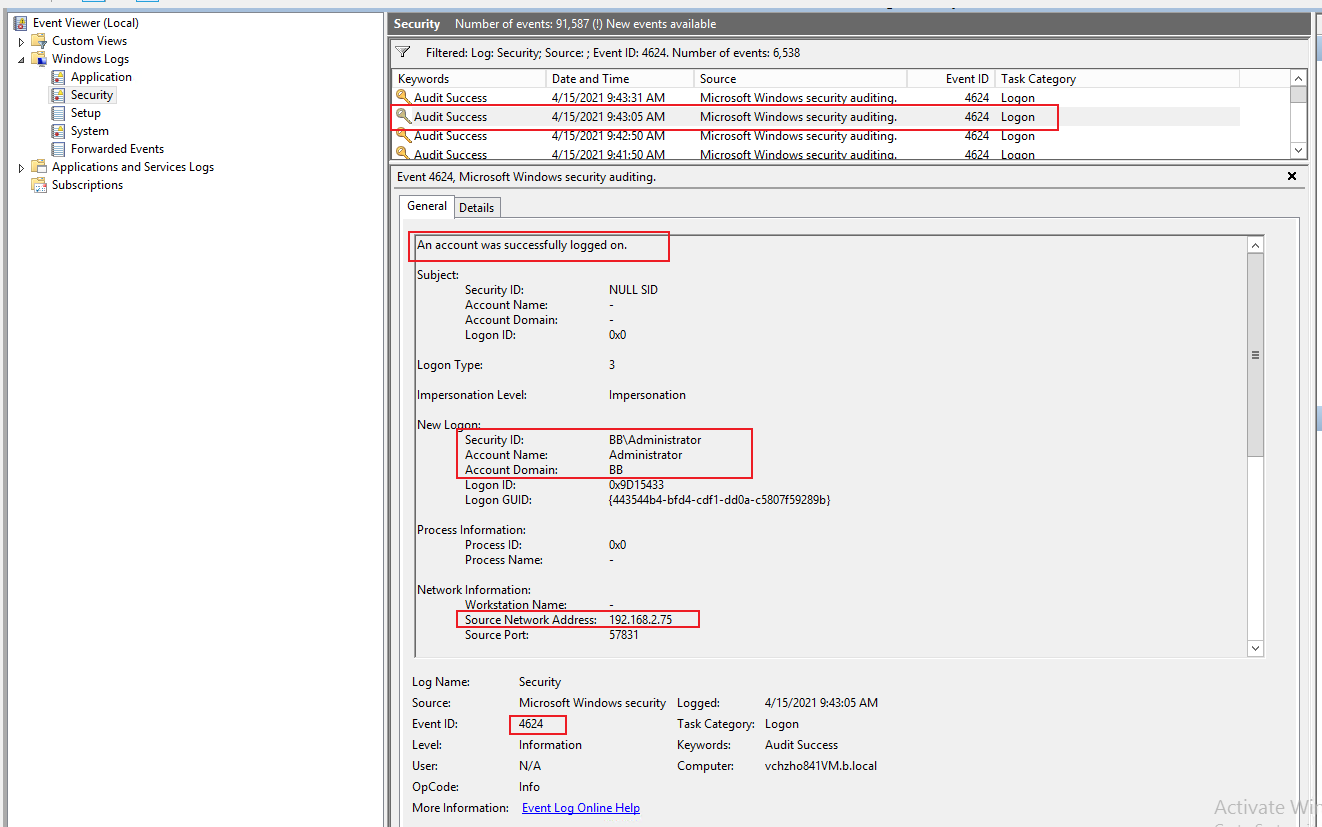
Task: Click details text scroll up arrow
Action: coord(1256,245)
